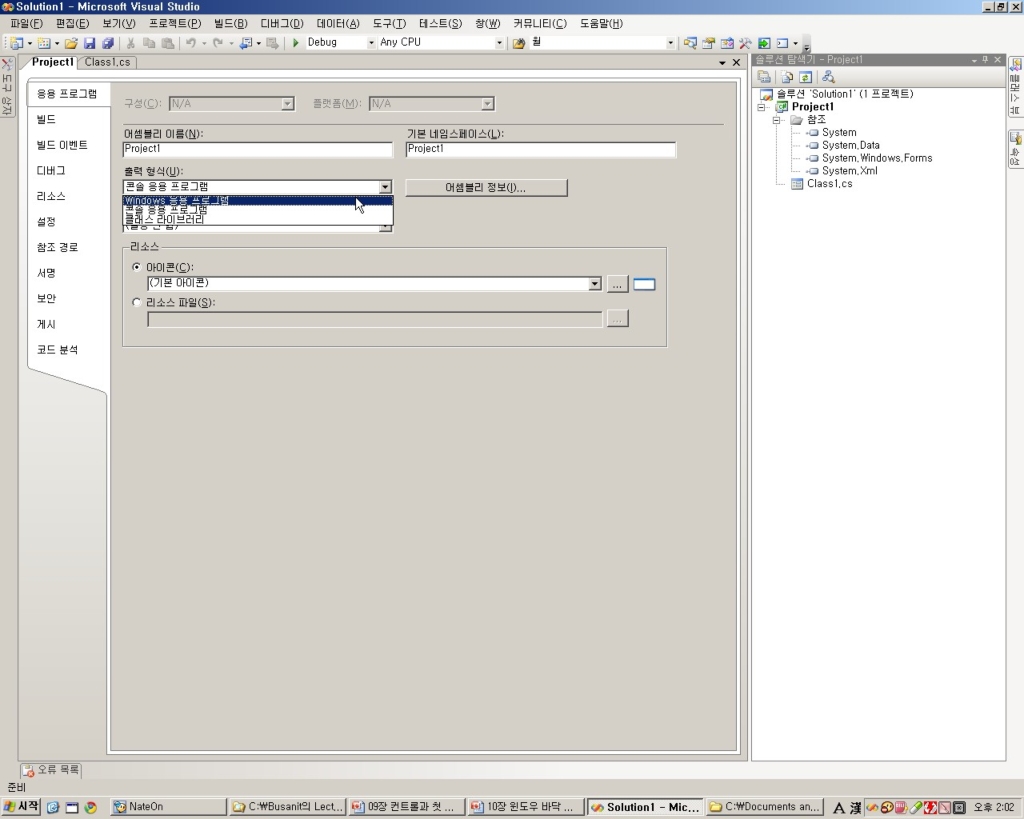Click the icon preview swatch beside browse button

(644, 285)
